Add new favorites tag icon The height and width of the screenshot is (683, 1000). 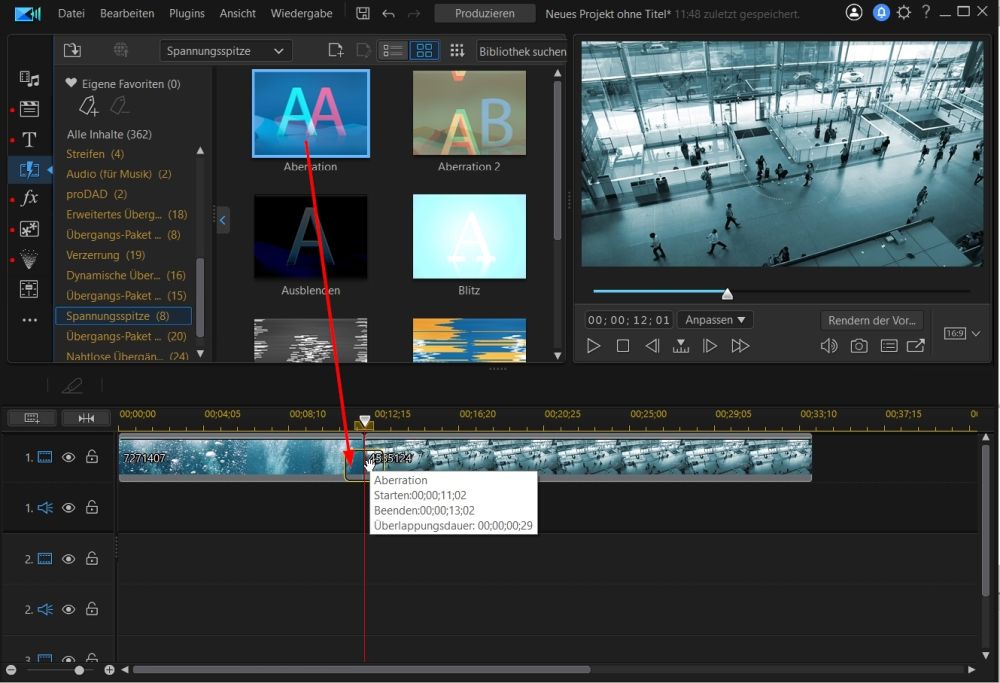click(89, 106)
